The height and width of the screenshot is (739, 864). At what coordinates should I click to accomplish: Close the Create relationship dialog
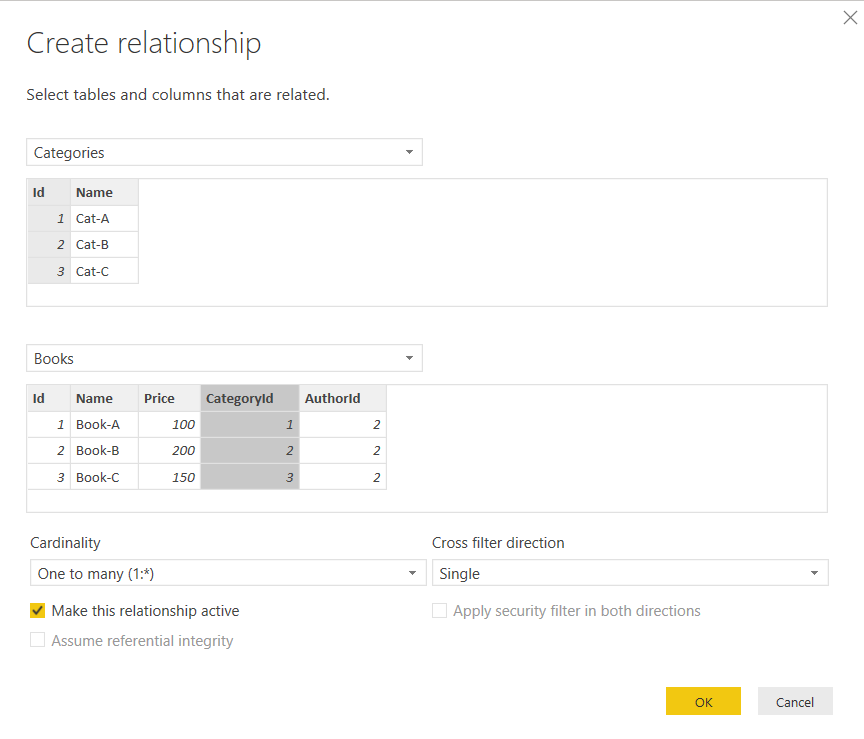tap(850, 17)
